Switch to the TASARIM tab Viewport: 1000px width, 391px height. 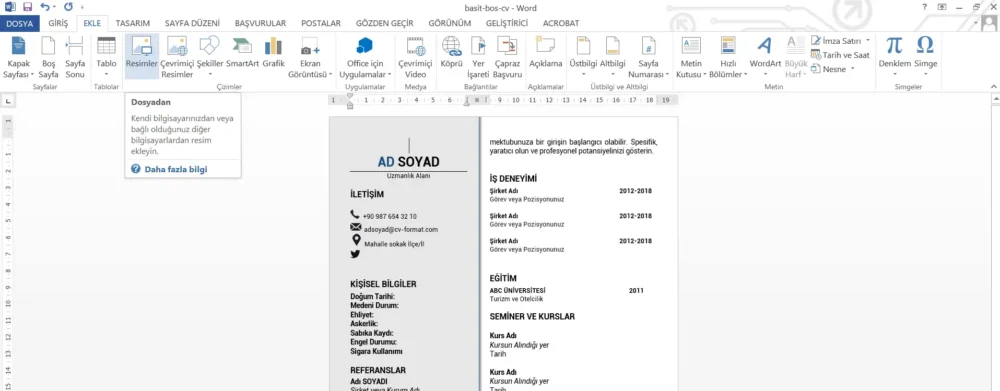point(133,23)
